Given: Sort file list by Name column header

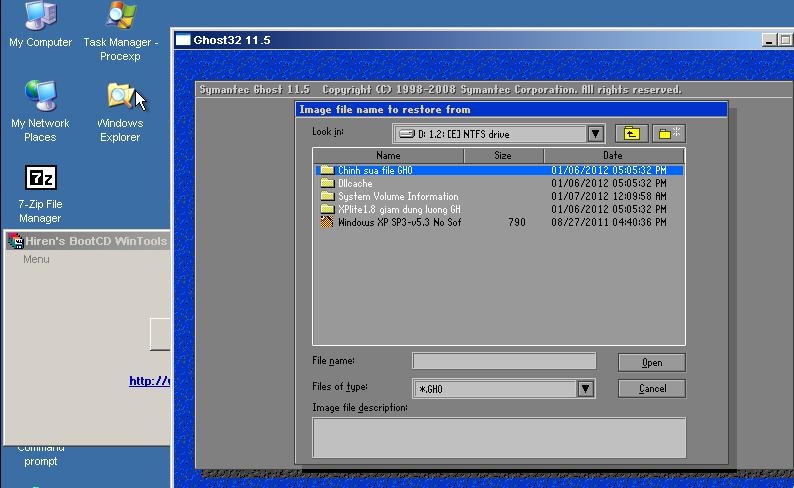Looking at the screenshot, I should (388, 155).
